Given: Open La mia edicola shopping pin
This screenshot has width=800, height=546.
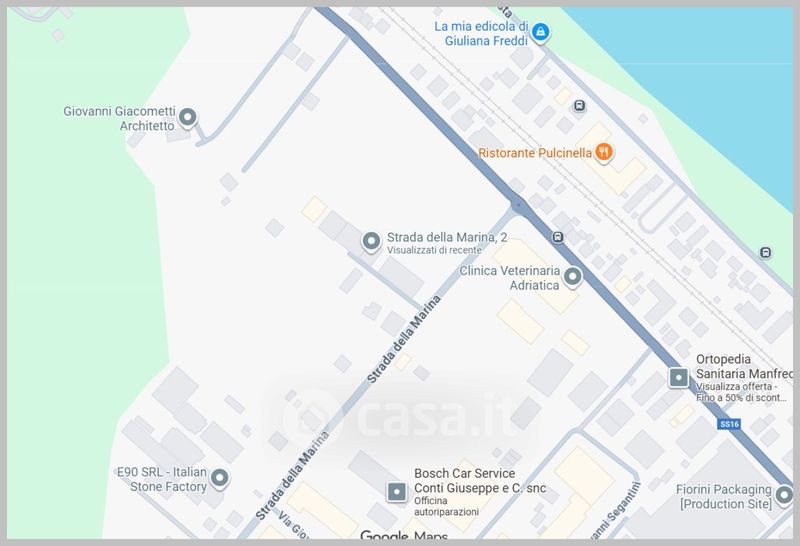Looking at the screenshot, I should [540, 32].
